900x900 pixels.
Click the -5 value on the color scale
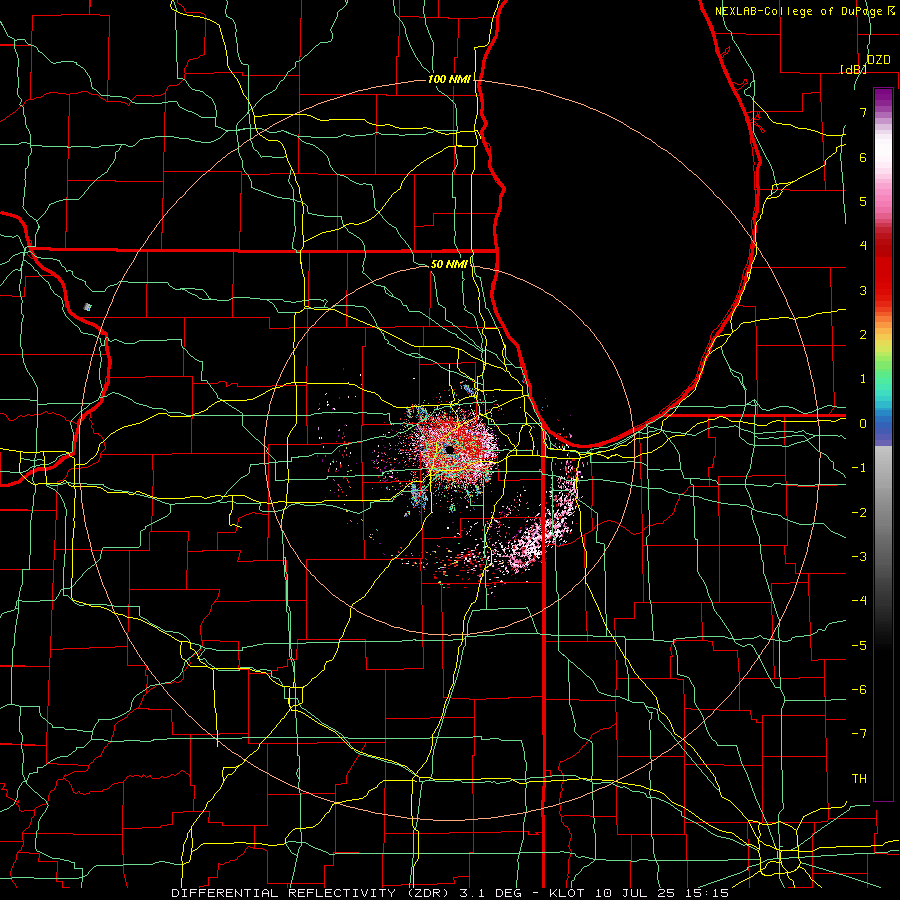[859, 646]
